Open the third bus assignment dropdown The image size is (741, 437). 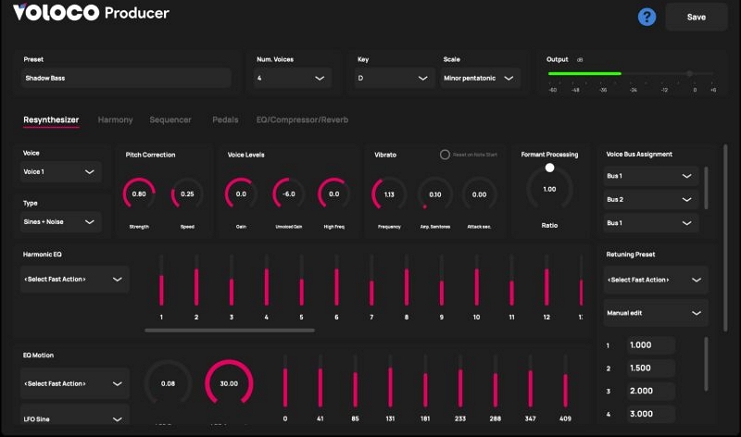point(651,223)
